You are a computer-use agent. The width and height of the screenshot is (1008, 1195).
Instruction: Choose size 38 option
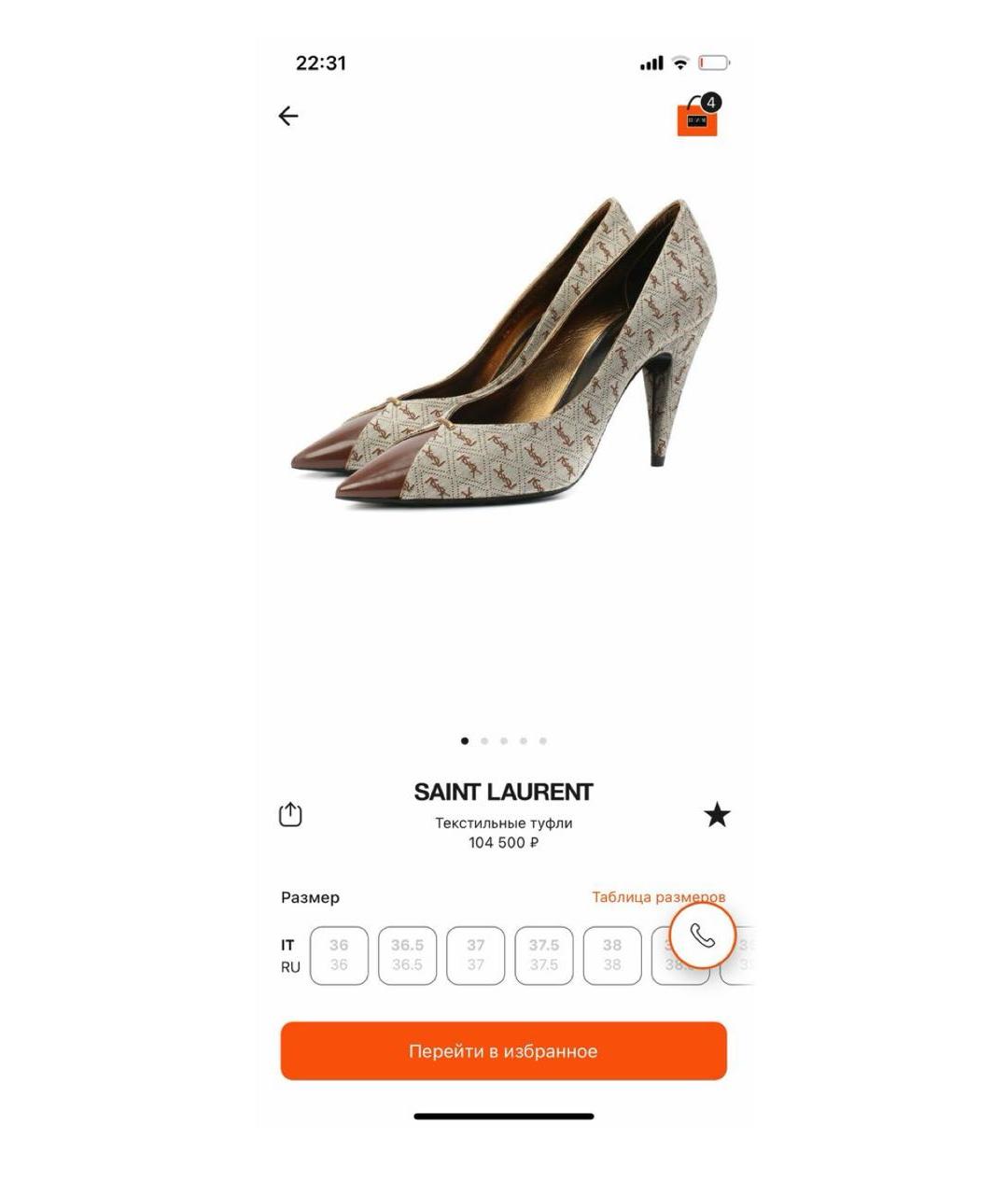pos(612,955)
